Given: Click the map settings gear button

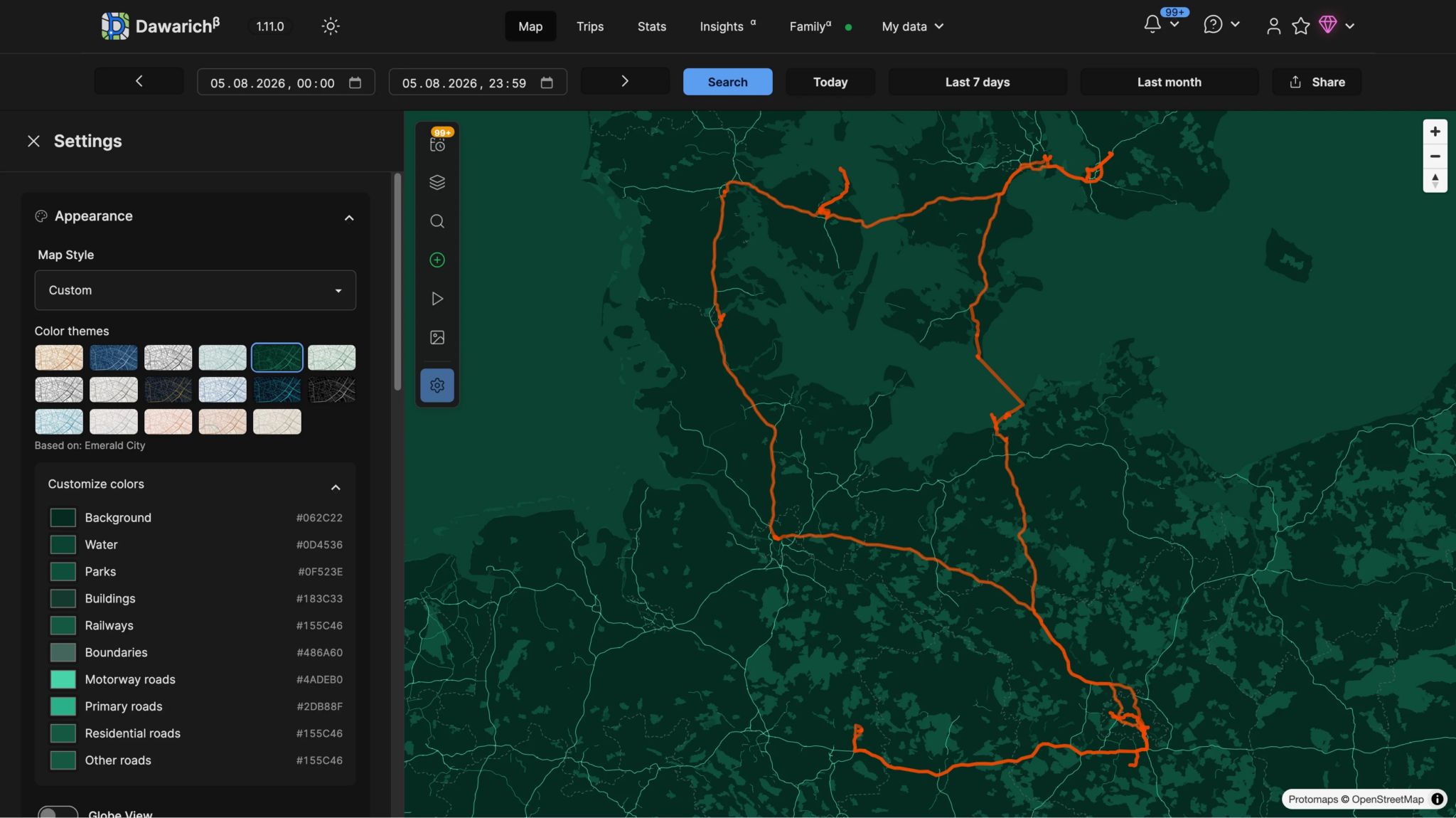Looking at the screenshot, I should click(437, 386).
